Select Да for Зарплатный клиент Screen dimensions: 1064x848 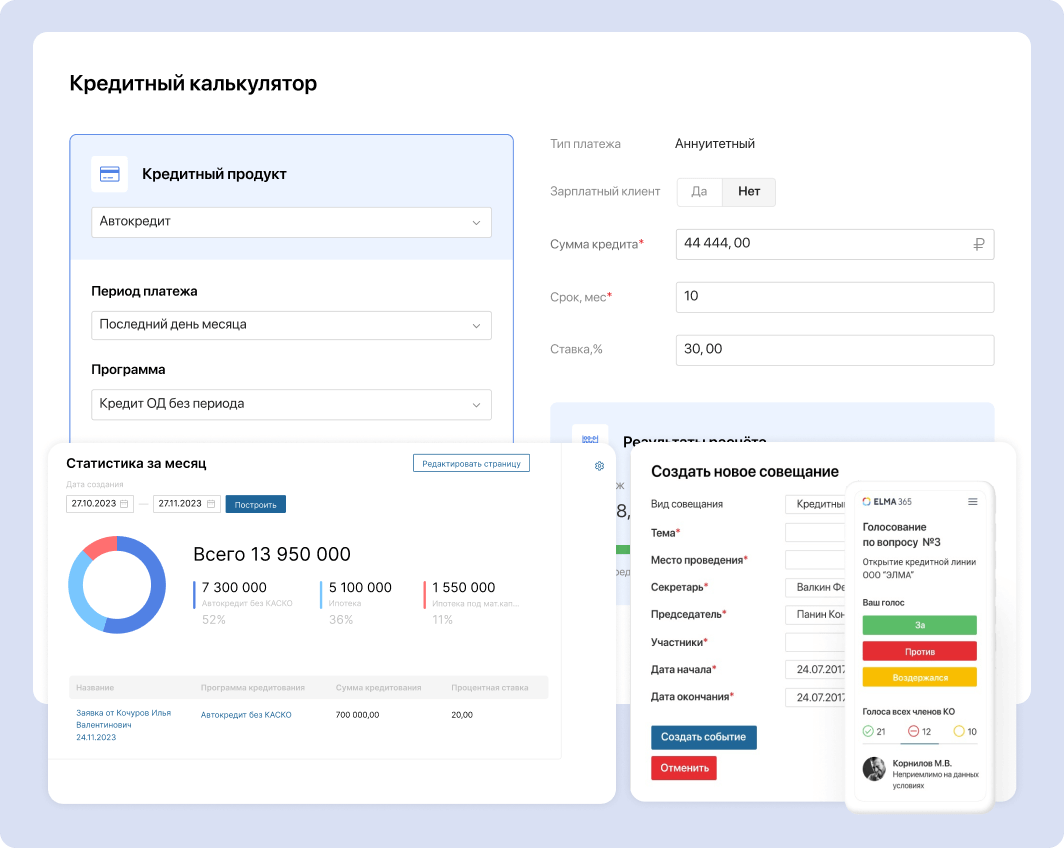point(699,192)
